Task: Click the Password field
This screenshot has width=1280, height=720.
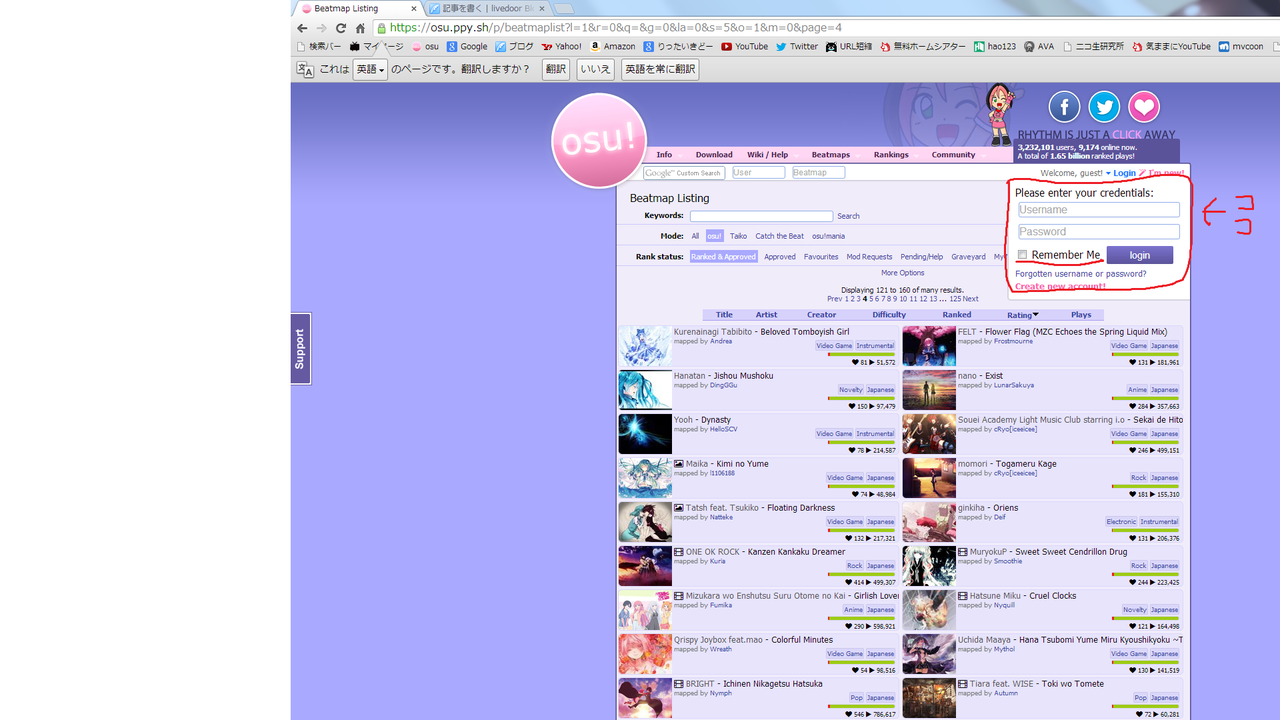Action: click(1099, 232)
